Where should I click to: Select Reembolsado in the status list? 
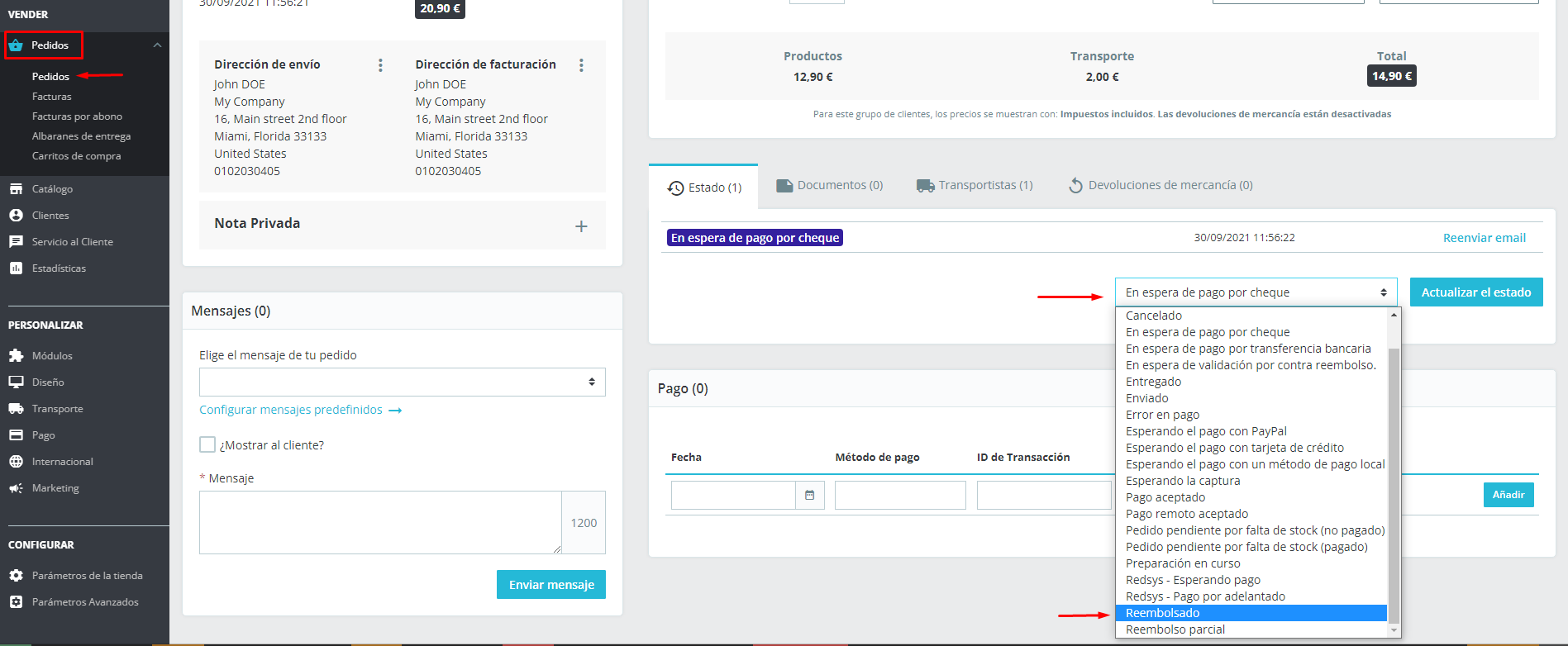(x=1251, y=613)
